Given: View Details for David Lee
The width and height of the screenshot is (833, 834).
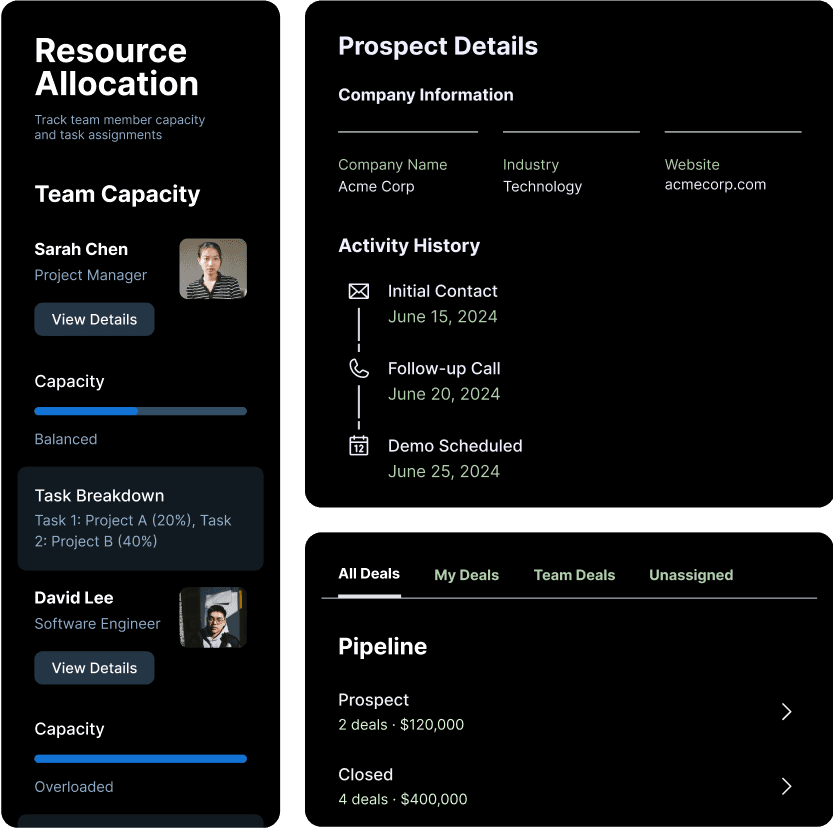Looking at the screenshot, I should pyautogui.click(x=94, y=668).
